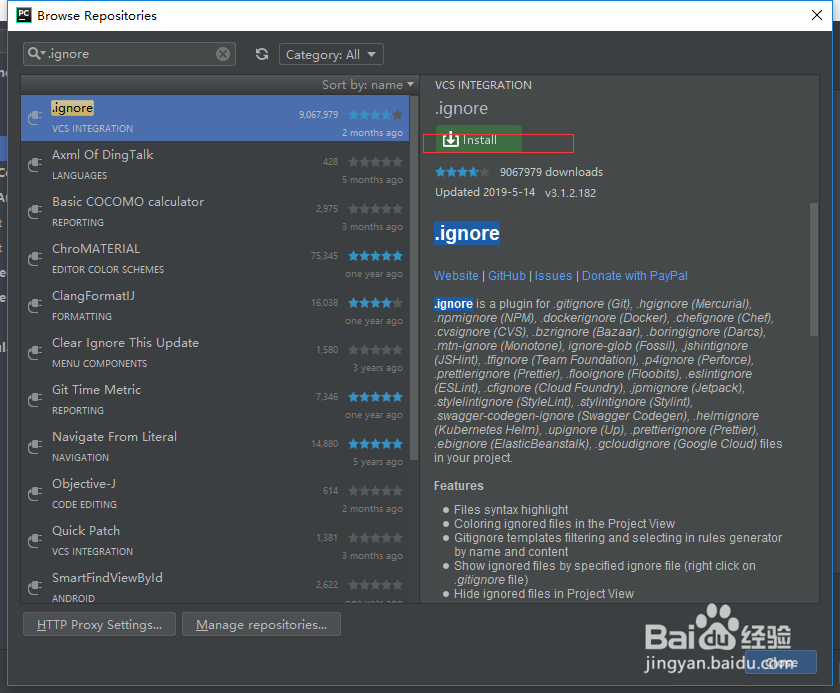Viewport: 840px width, 693px height.
Task: Click star rating of Navigate From Literal
Action: (x=375, y=444)
